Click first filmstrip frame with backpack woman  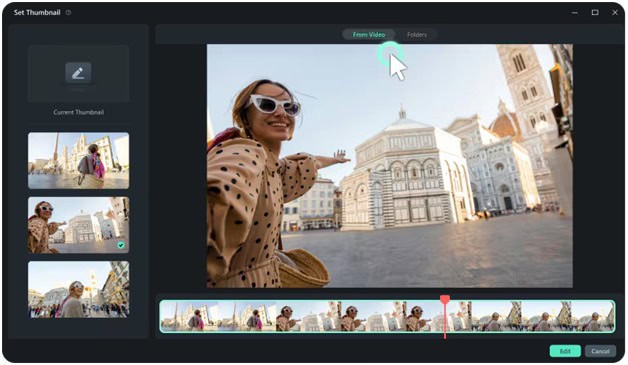189,317
